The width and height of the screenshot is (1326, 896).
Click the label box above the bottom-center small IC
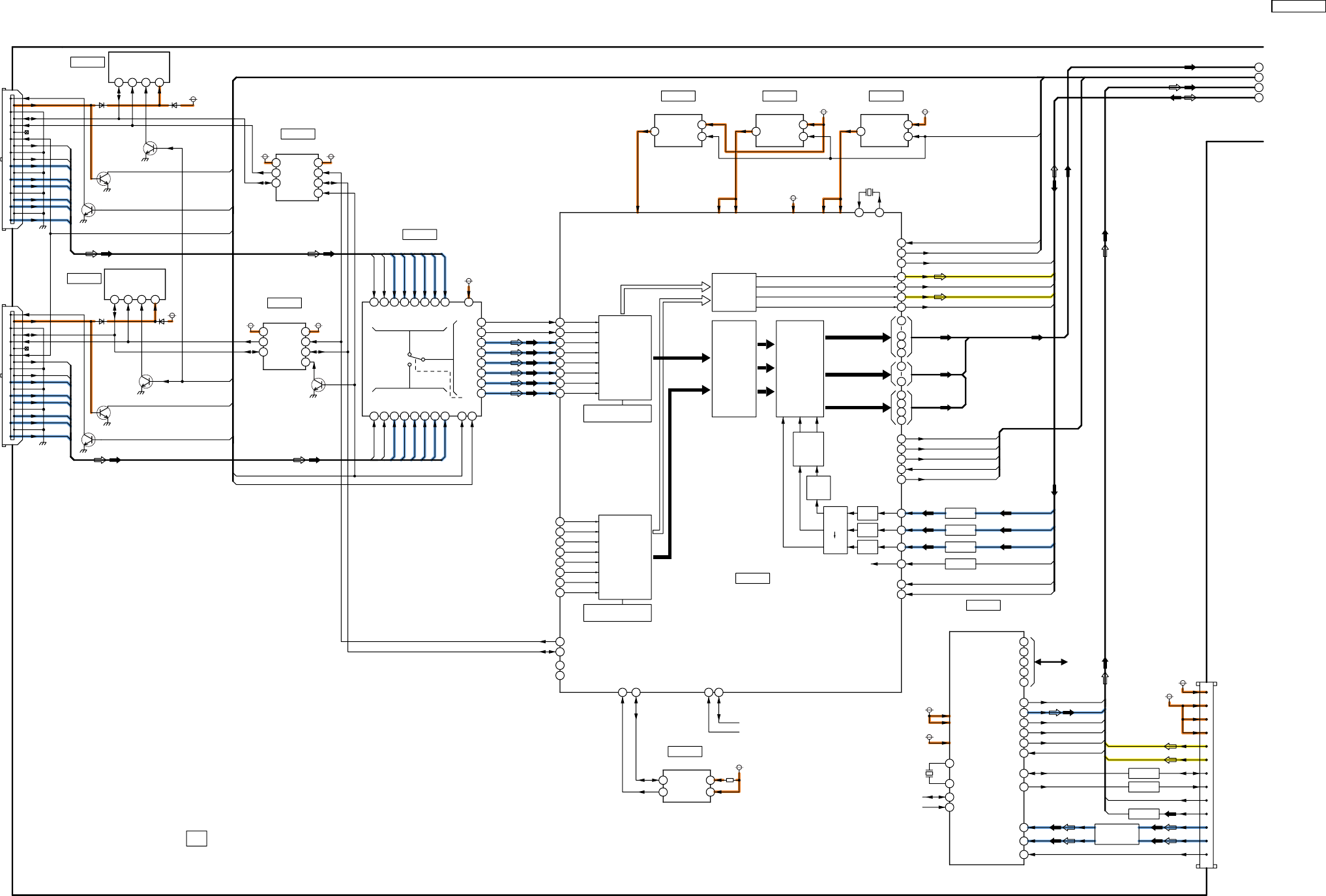(x=685, y=751)
